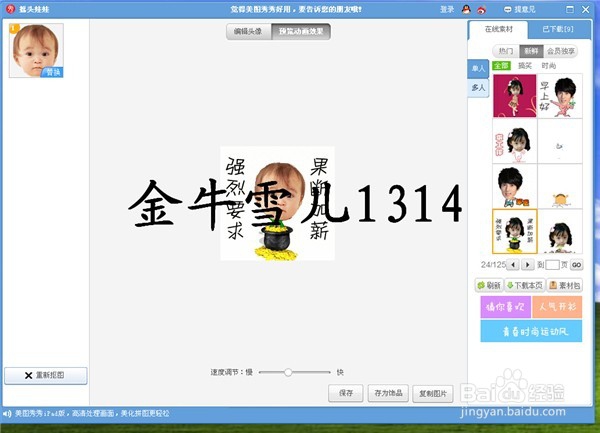
Task: Open the 青春时尚运动风 blue banner
Action: (x=531, y=331)
